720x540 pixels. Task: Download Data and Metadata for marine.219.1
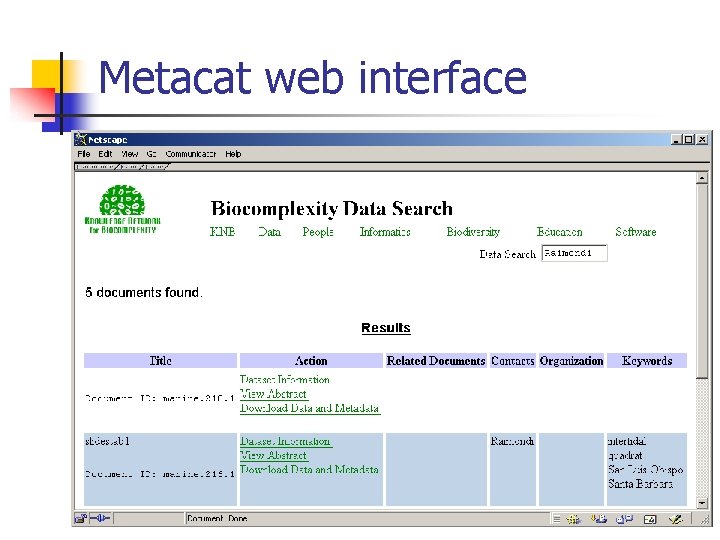[309, 470]
